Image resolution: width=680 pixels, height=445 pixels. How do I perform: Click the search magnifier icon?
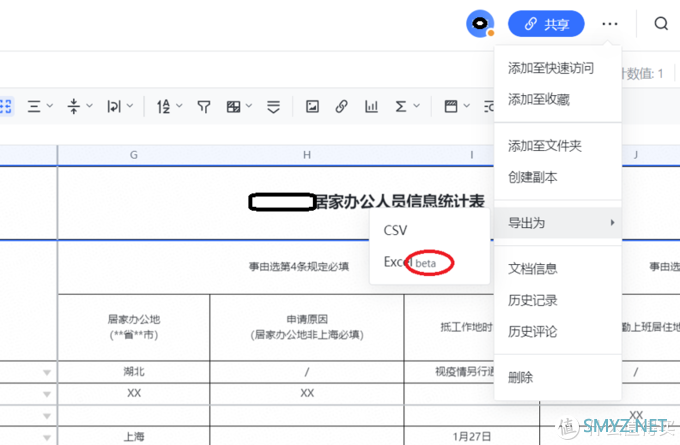pyautogui.click(x=661, y=24)
